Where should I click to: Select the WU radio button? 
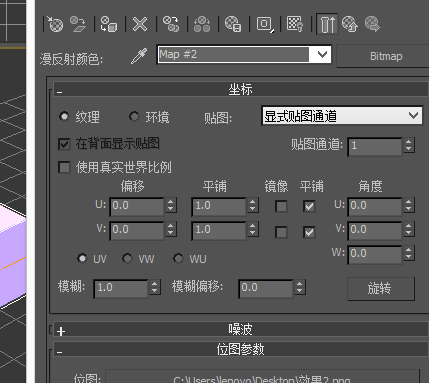click(x=178, y=258)
